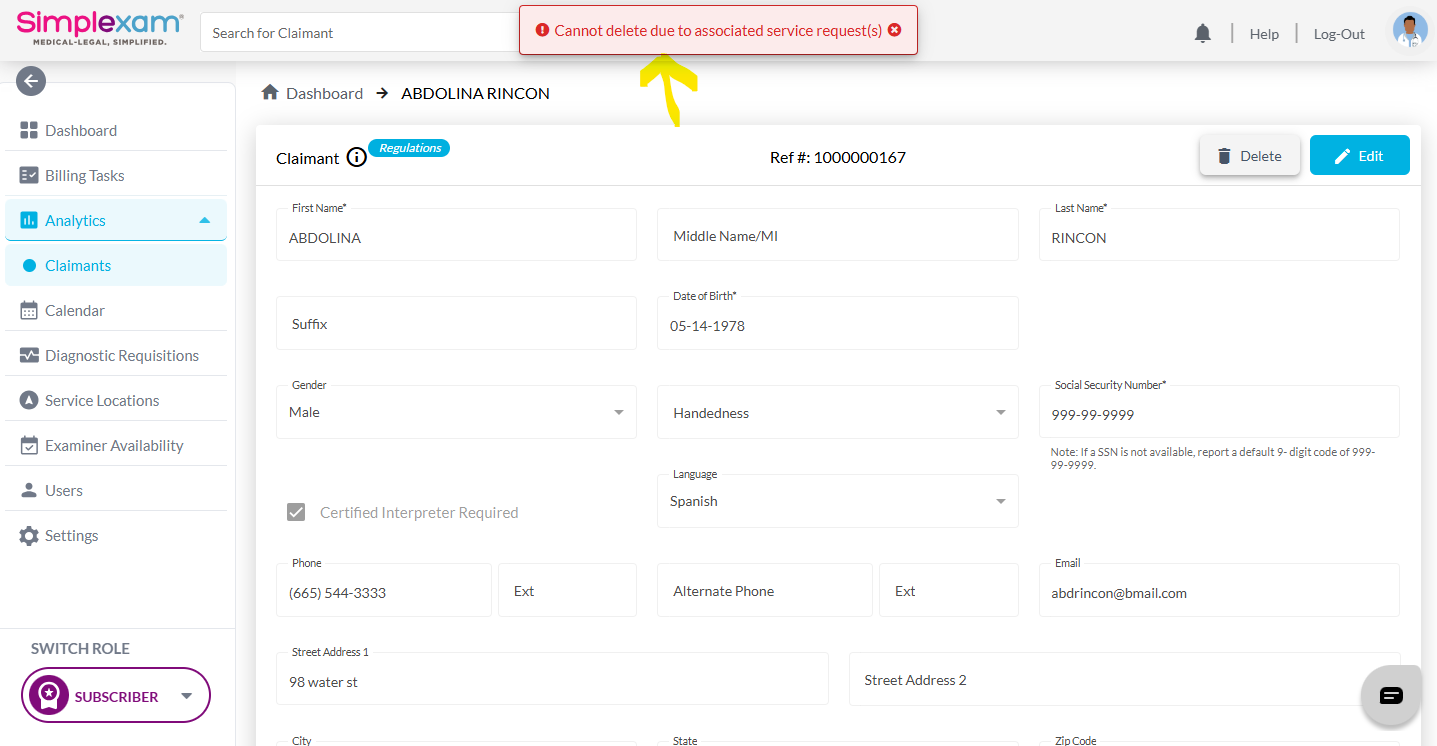The height and width of the screenshot is (746, 1437).
Task: Click the Phone number field
Action: pyautogui.click(x=384, y=590)
